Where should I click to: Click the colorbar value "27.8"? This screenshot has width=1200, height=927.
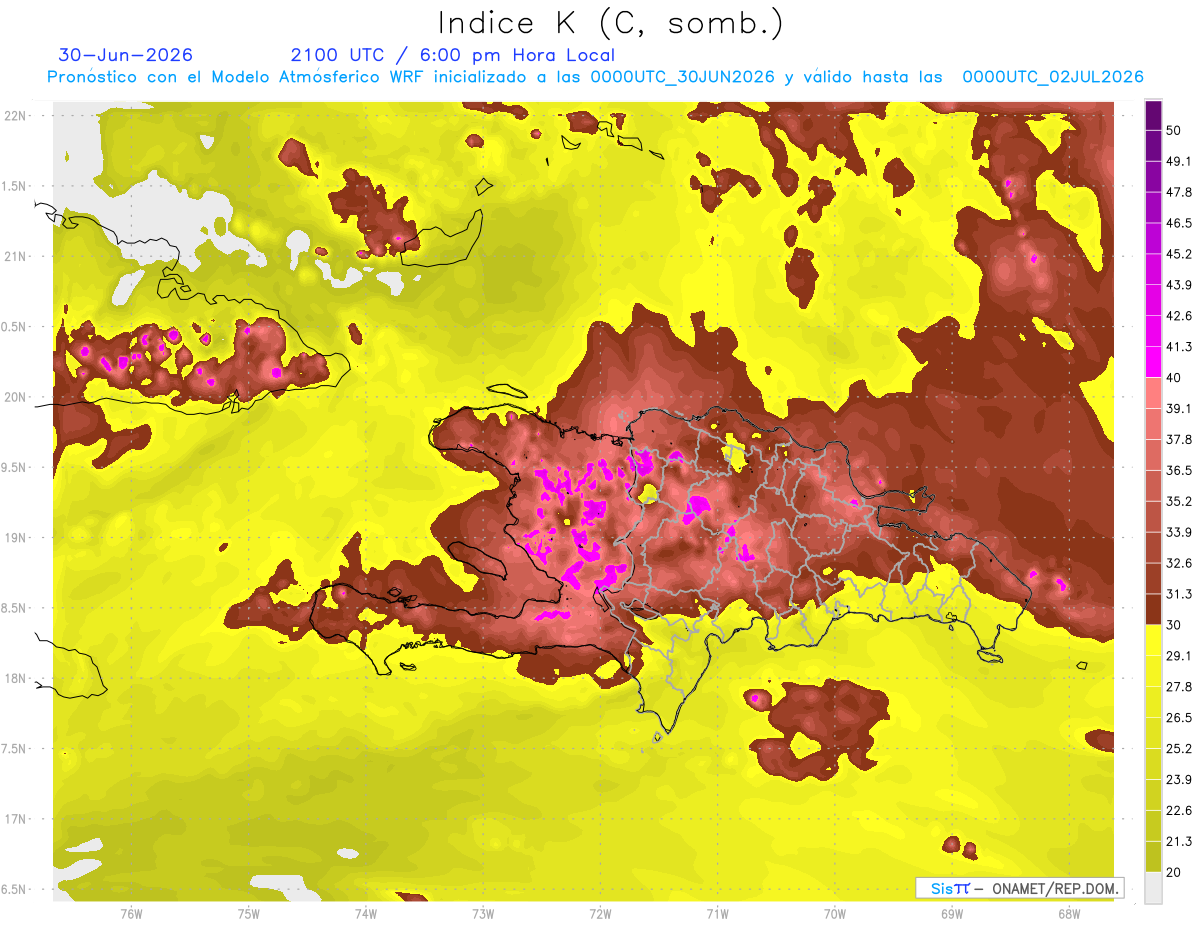point(1178,687)
